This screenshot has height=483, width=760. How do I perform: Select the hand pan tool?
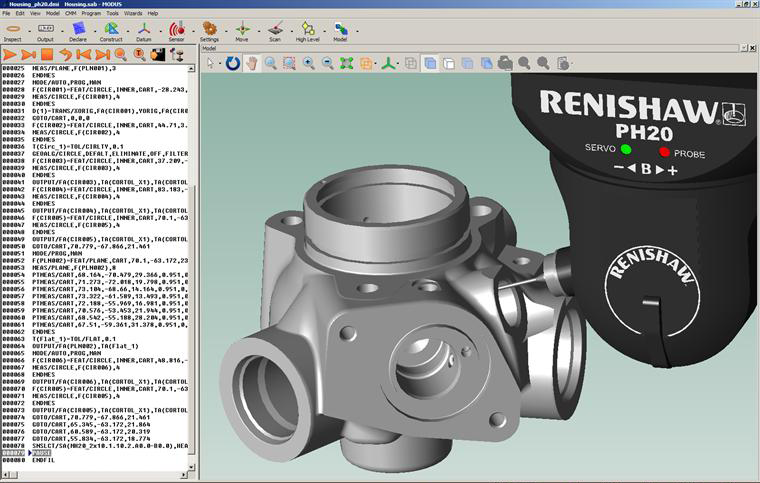click(251, 63)
